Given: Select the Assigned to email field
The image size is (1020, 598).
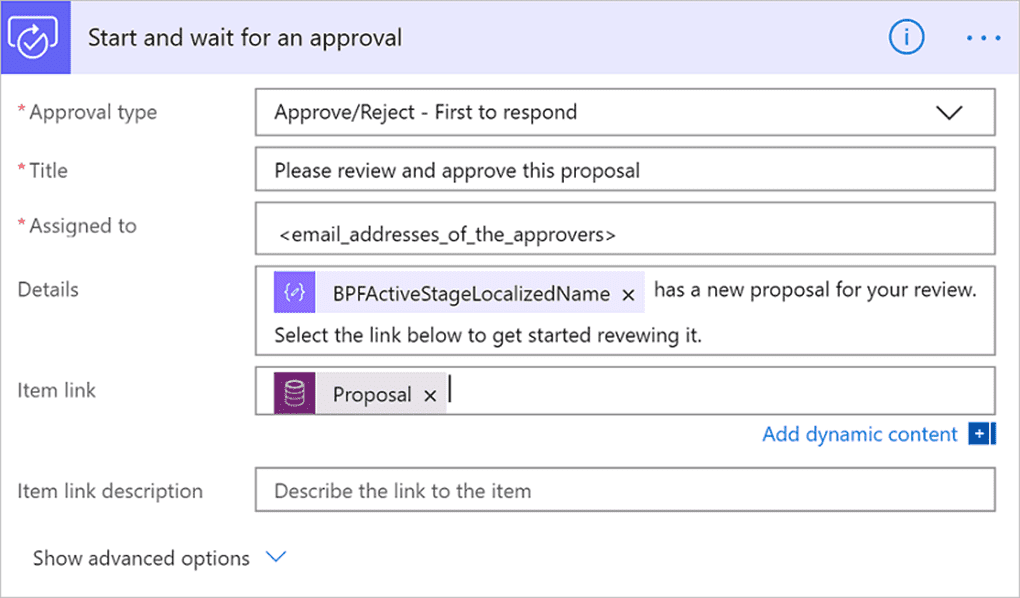Looking at the screenshot, I should (625, 228).
